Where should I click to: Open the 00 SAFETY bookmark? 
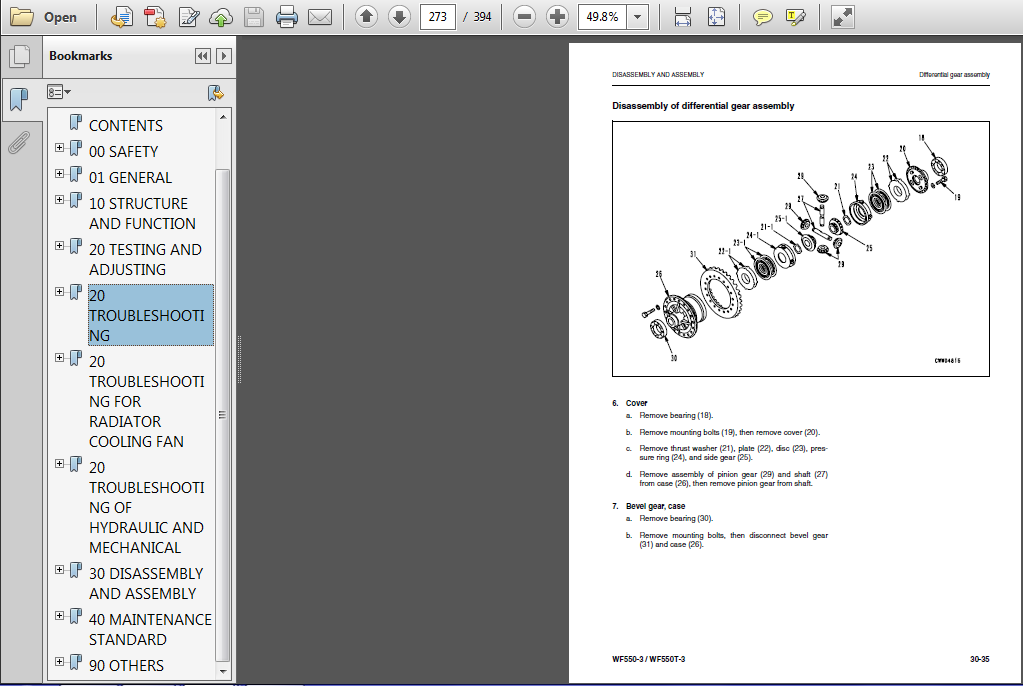click(123, 151)
